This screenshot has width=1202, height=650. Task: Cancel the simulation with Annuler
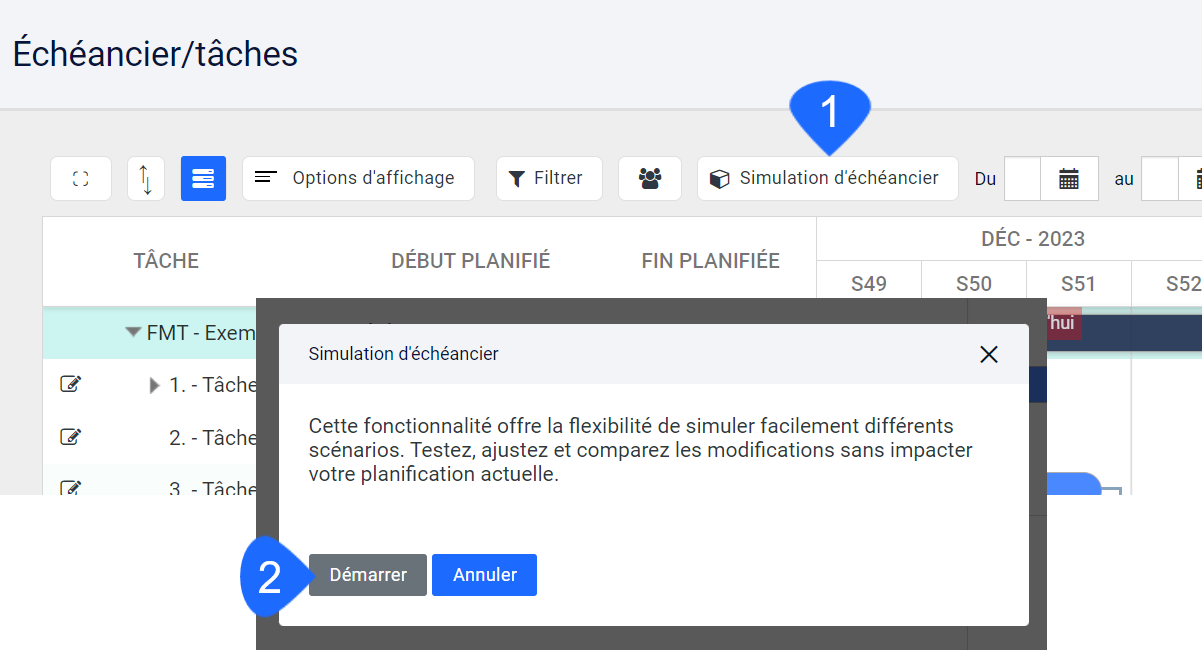tap(484, 574)
